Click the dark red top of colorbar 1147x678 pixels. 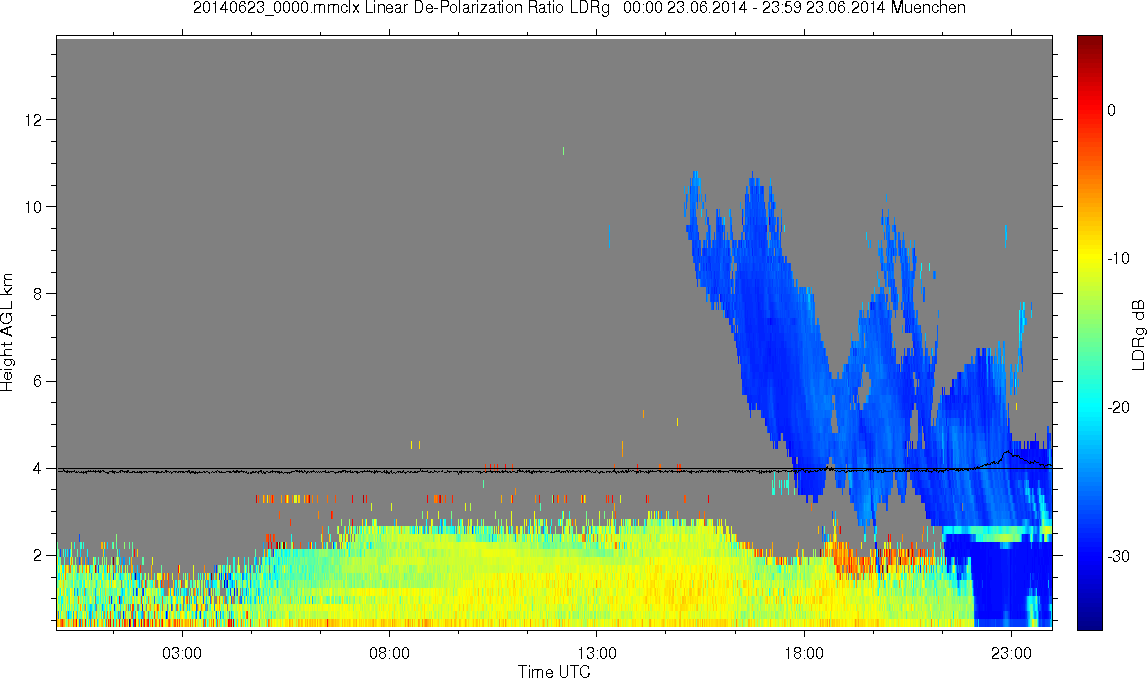[1090, 44]
